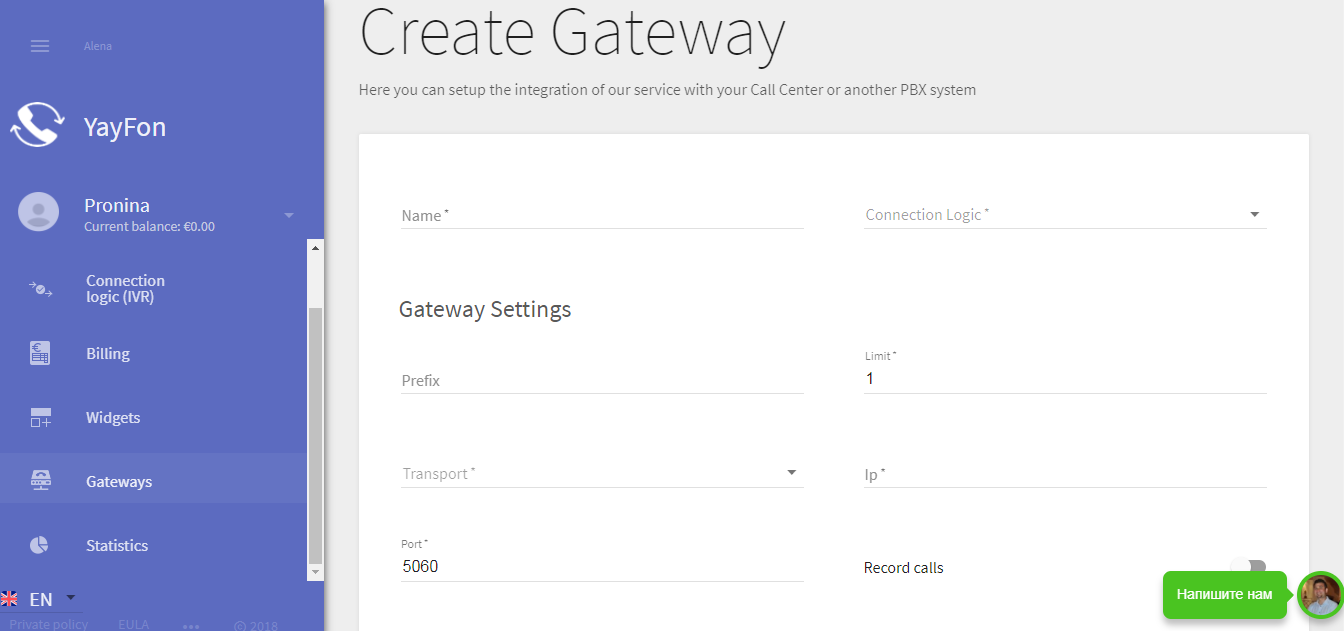Open the EN language selector
The height and width of the screenshot is (631, 1344).
(x=40, y=599)
